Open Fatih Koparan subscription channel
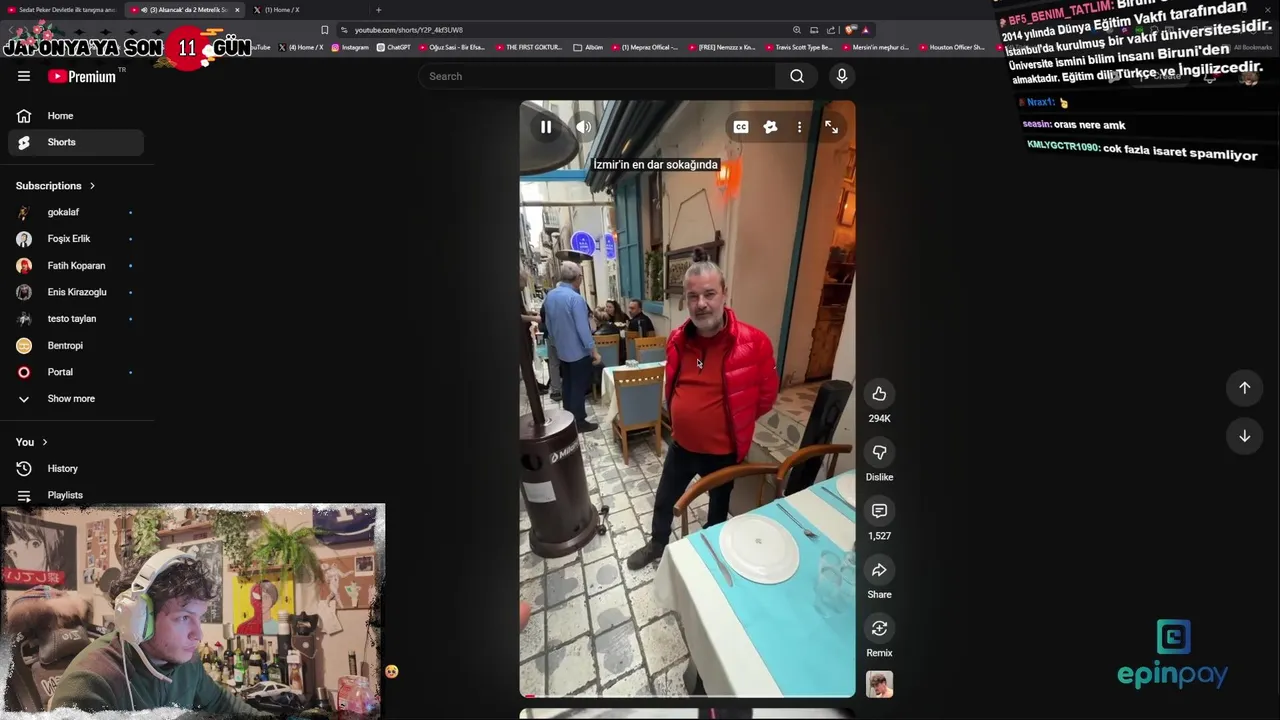1280x720 pixels. pyautogui.click(x=76, y=266)
